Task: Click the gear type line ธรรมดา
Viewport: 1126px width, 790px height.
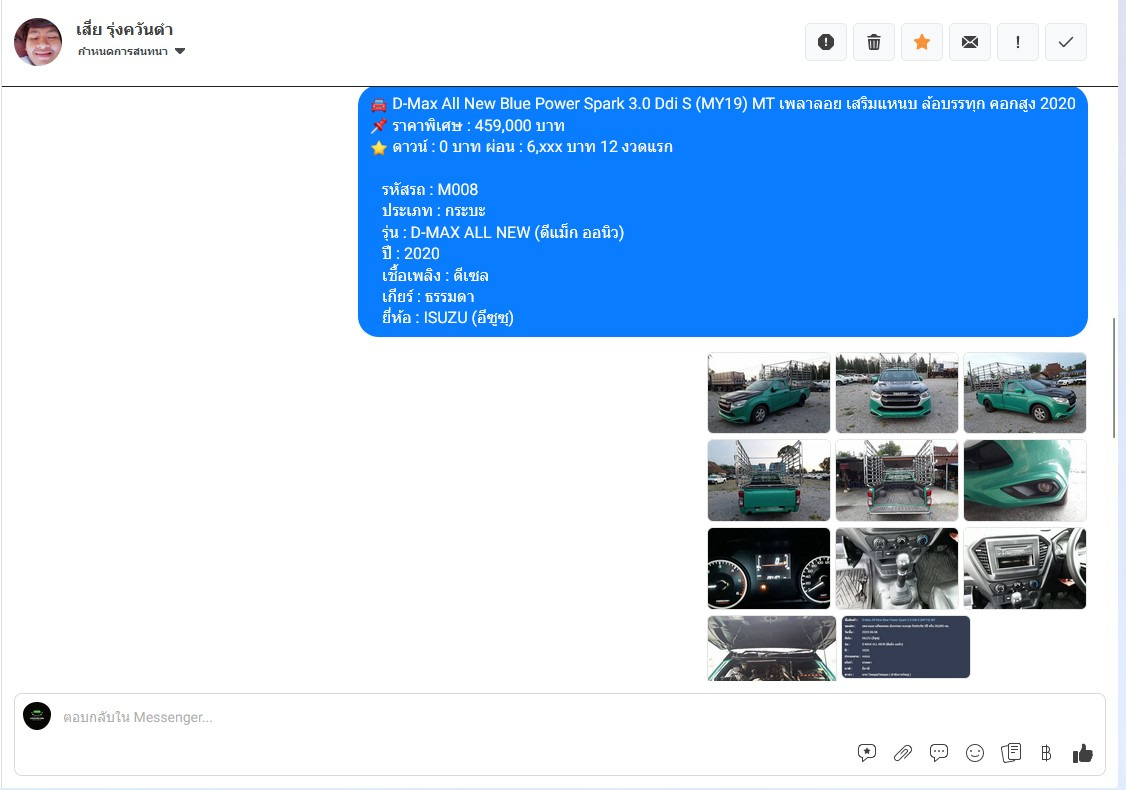Action: (427, 297)
